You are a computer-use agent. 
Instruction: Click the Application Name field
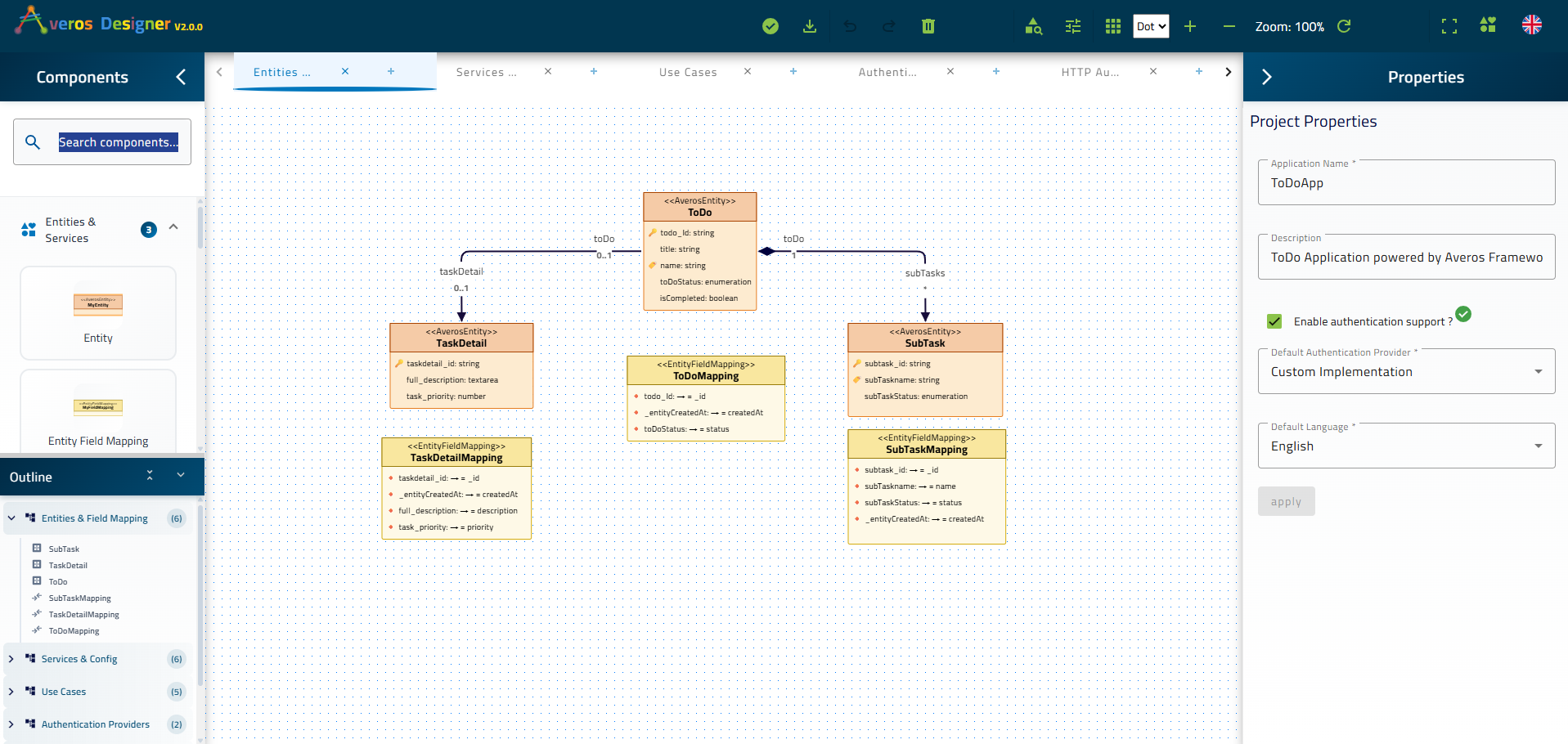point(1406,183)
